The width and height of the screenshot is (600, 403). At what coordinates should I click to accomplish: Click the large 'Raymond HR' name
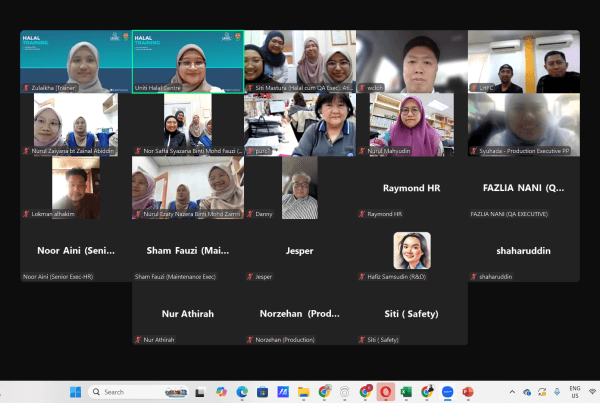tap(412, 188)
